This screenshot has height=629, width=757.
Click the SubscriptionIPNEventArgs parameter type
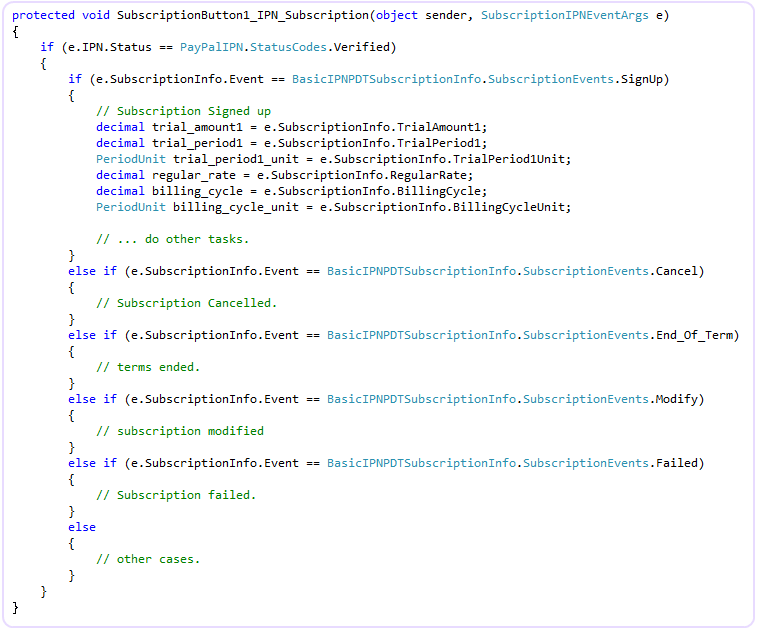point(564,15)
